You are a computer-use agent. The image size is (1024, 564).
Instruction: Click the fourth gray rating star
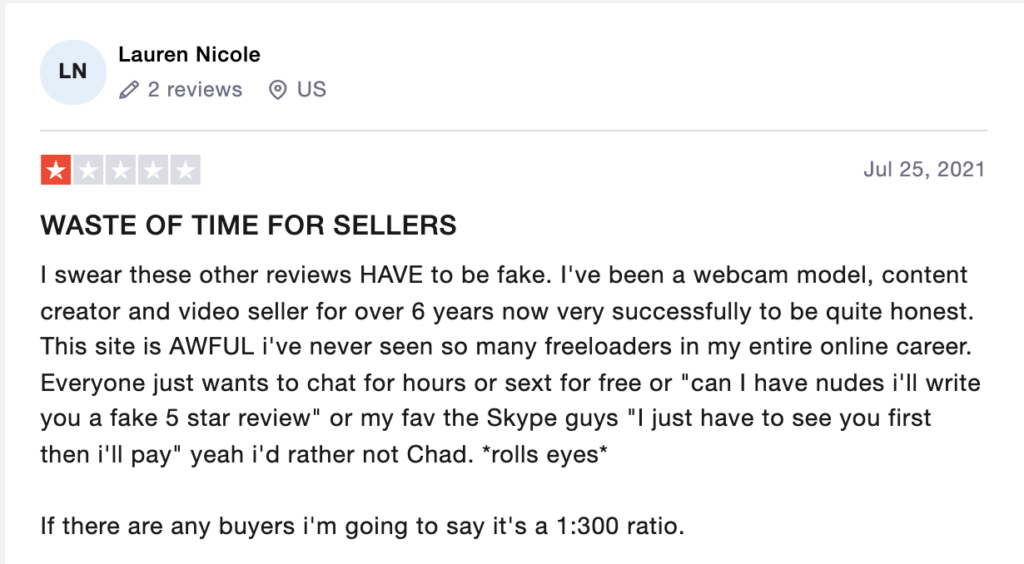[153, 170]
